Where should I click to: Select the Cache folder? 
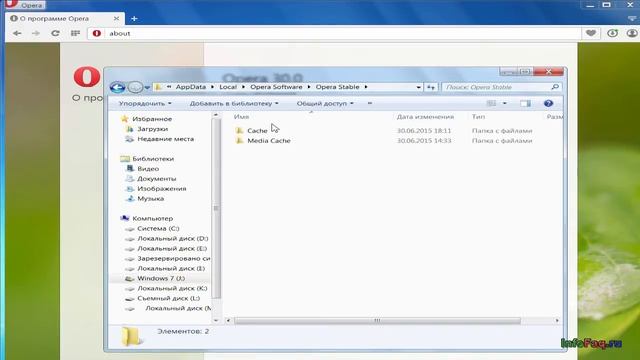coord(257,131)
